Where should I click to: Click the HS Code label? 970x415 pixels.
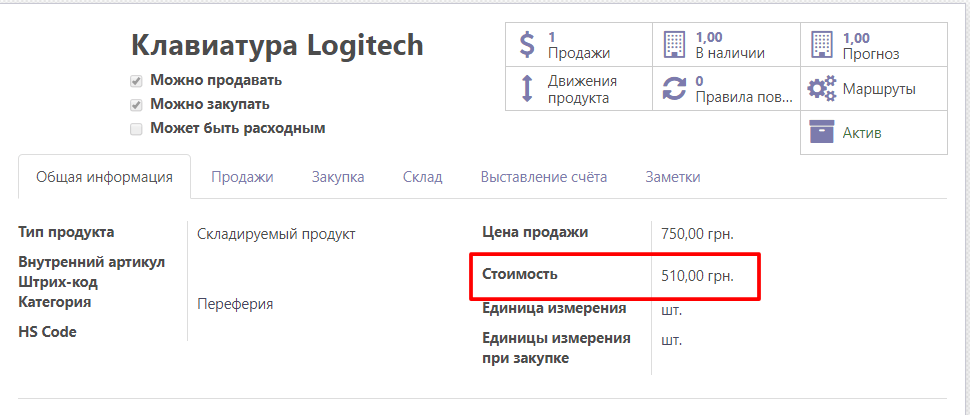pyautogui.click(x=48, y=332)
